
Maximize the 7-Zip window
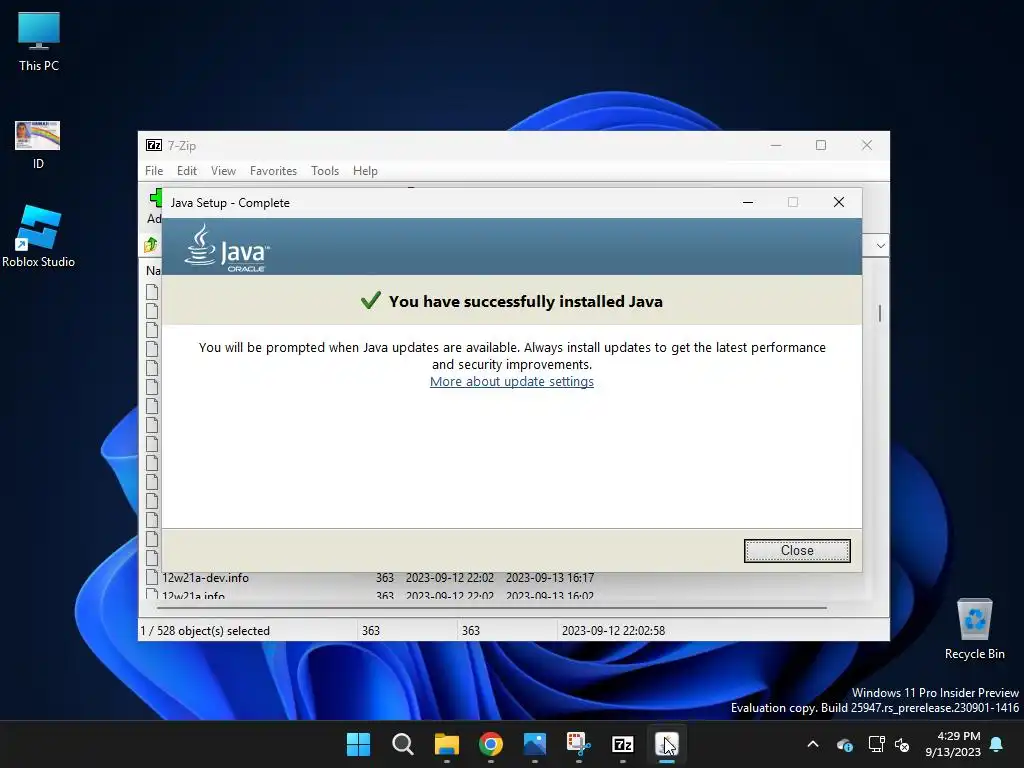[x=821, y=145]
